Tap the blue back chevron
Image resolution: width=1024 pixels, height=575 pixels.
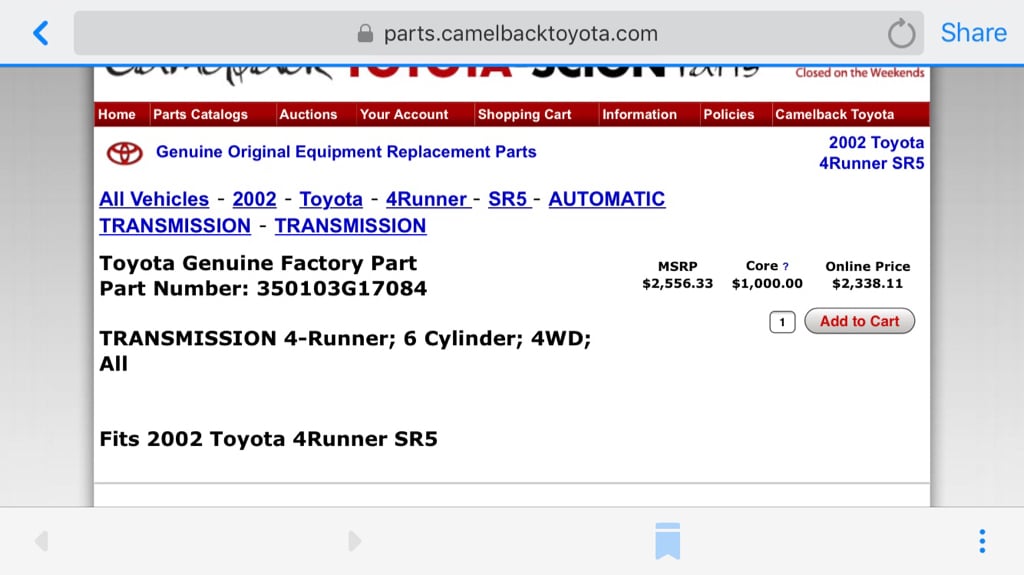[x=40, y=33]
